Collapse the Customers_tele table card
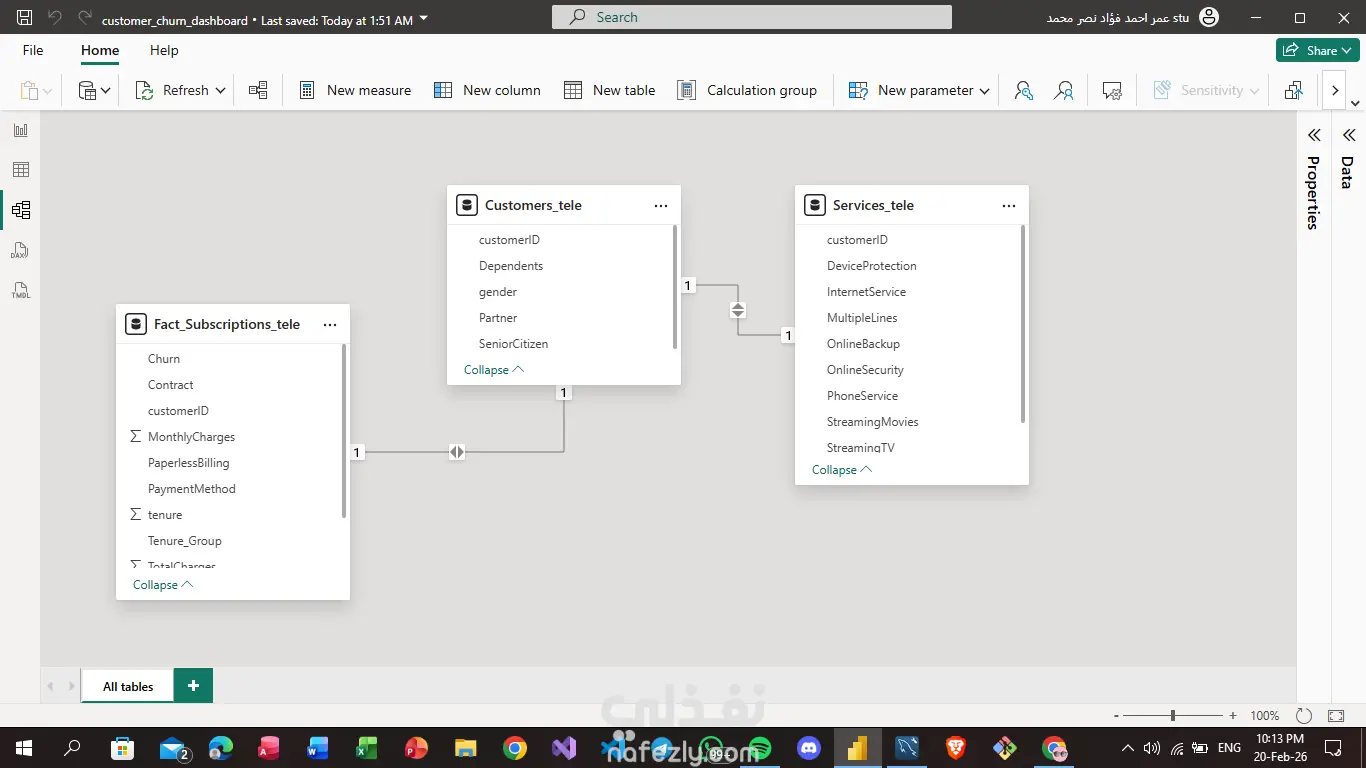The image size is (1366, 768). pyautogui.click(x=494, y=370)
